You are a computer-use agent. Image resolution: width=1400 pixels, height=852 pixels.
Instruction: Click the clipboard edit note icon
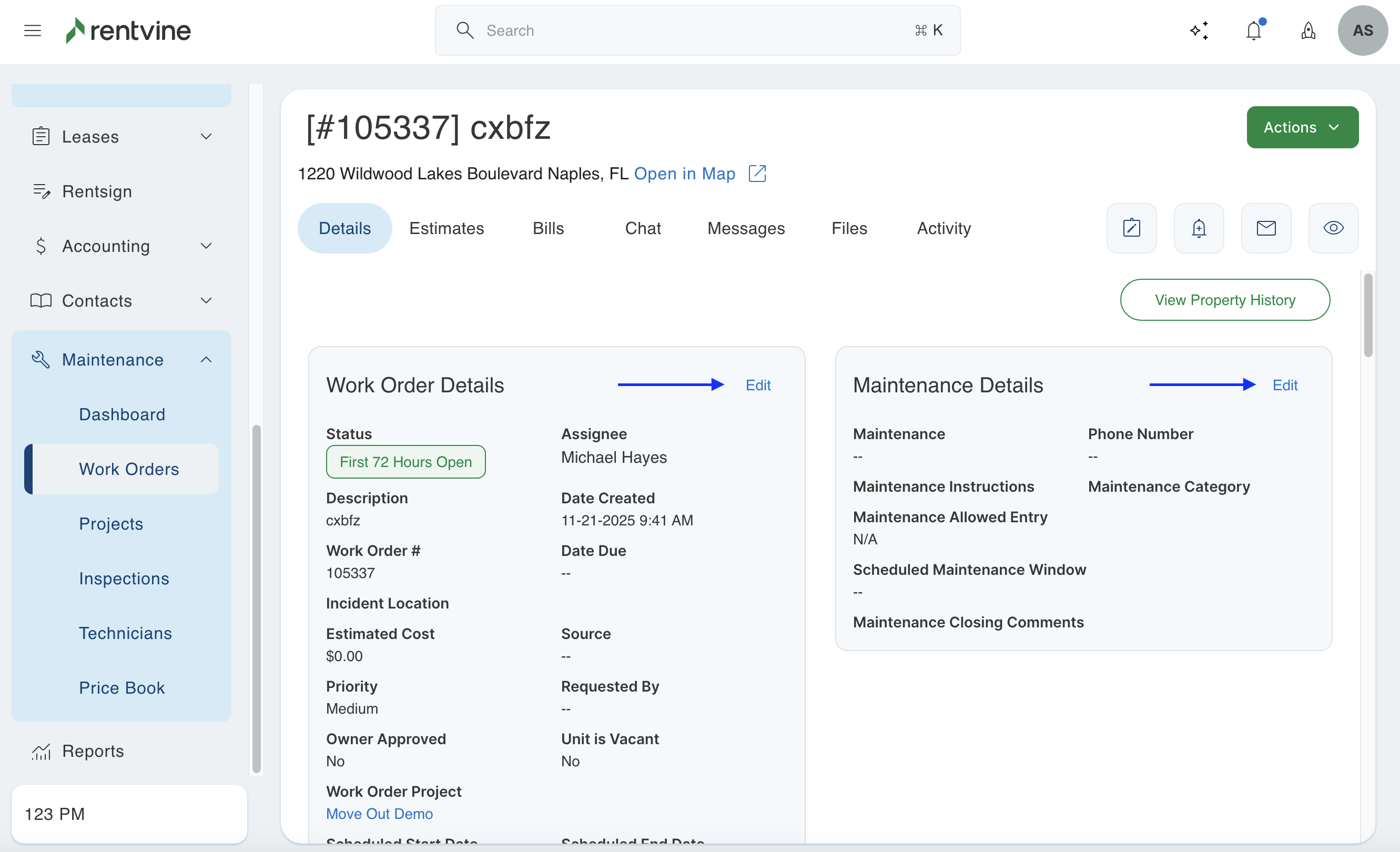pyautogui.click(x=1131, y=228)
